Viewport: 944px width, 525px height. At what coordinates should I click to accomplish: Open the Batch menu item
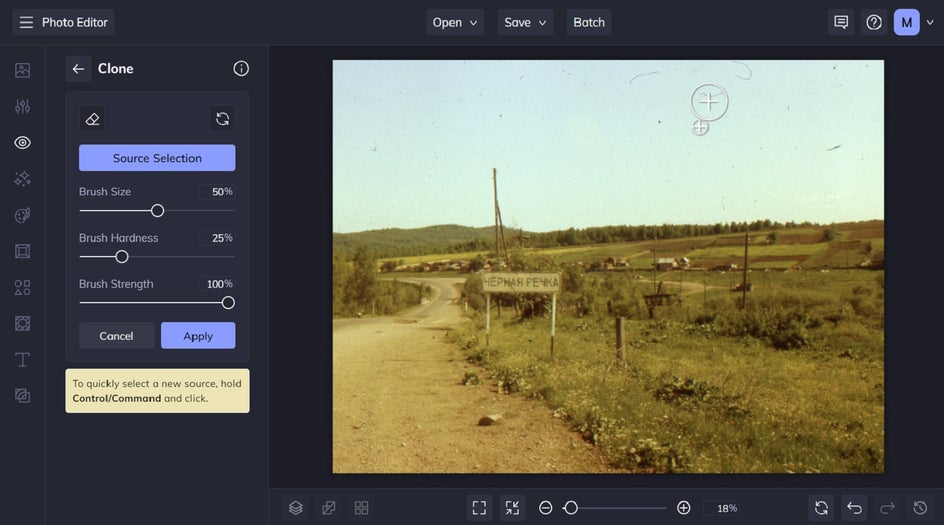(589, 22)
